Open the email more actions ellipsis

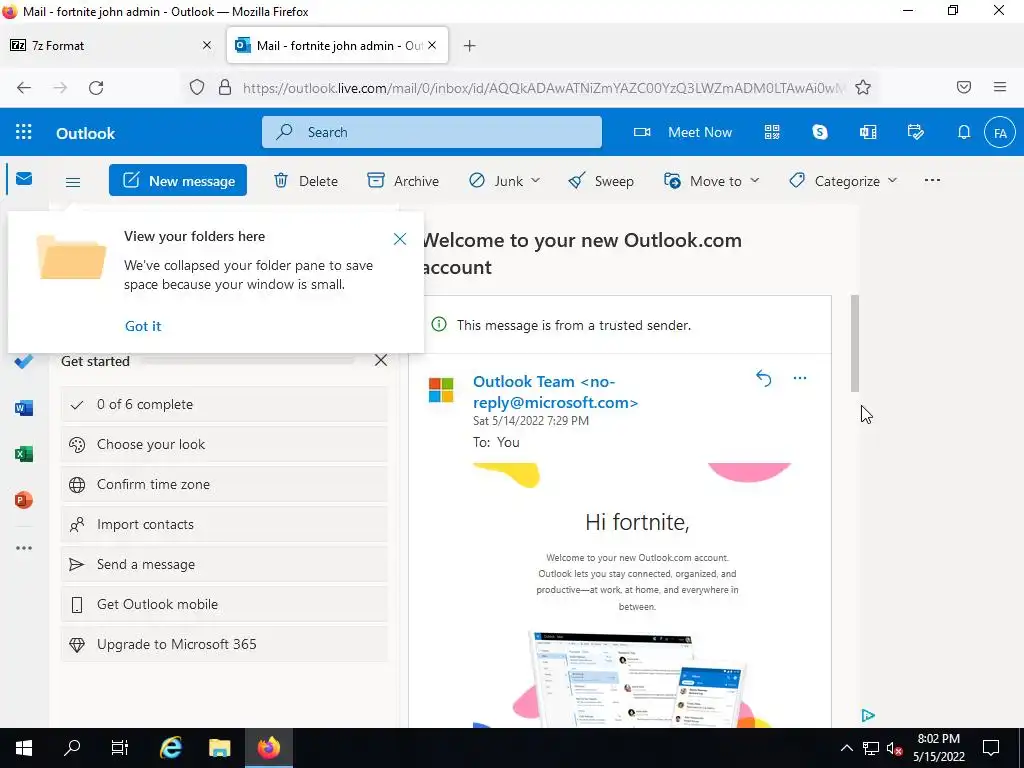799,378
